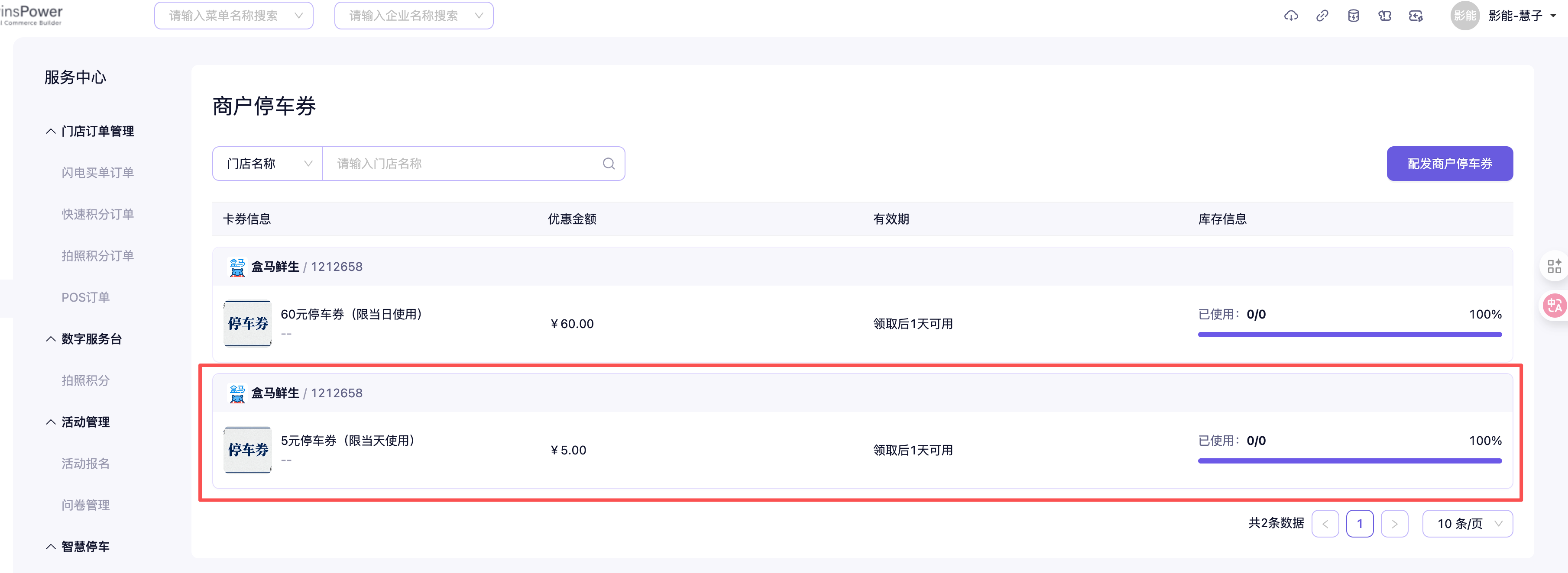Click the magnifier icon in store search
Screen dimensions: 1568x573
[609, 164]
